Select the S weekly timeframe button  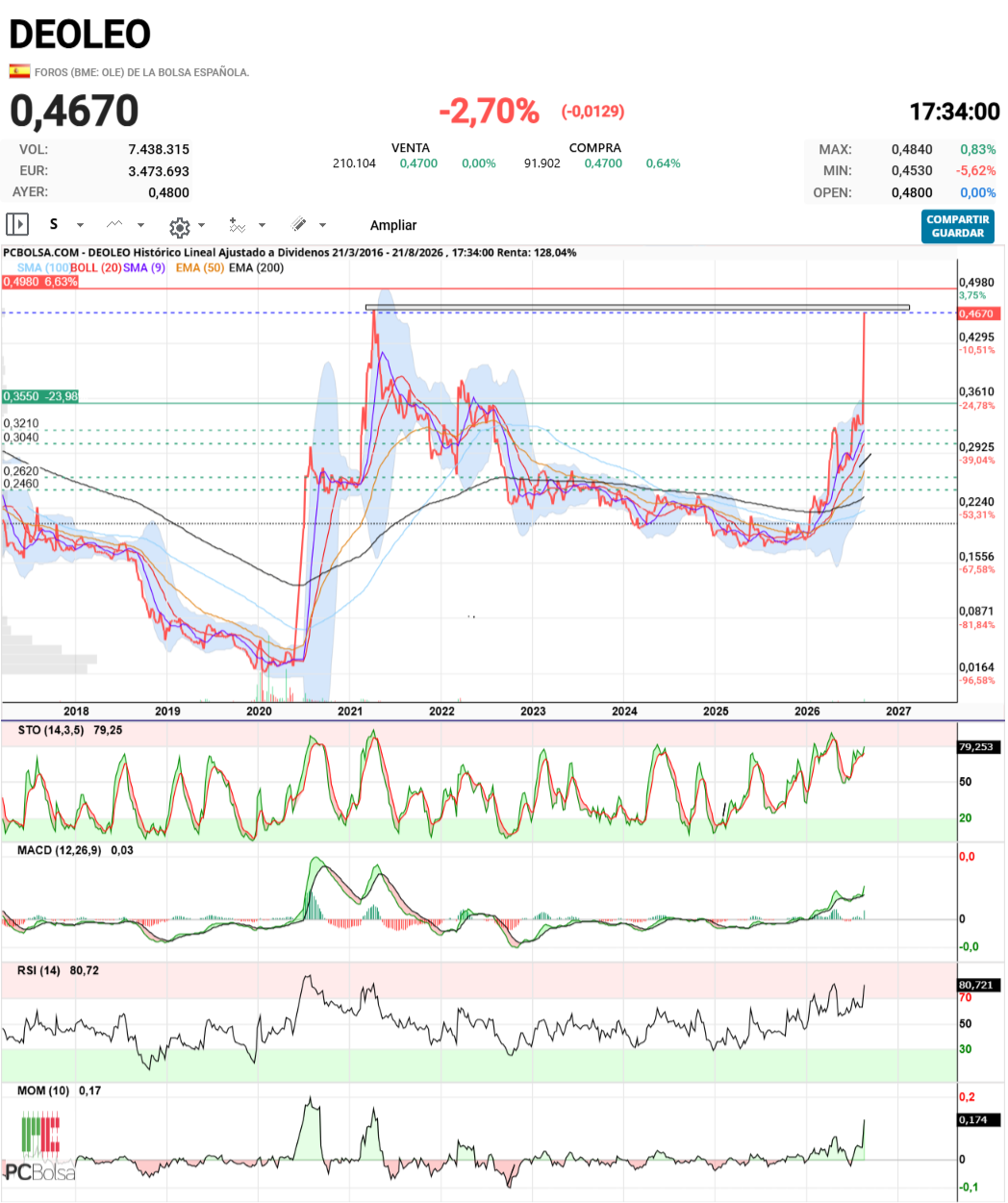[54, 224]
